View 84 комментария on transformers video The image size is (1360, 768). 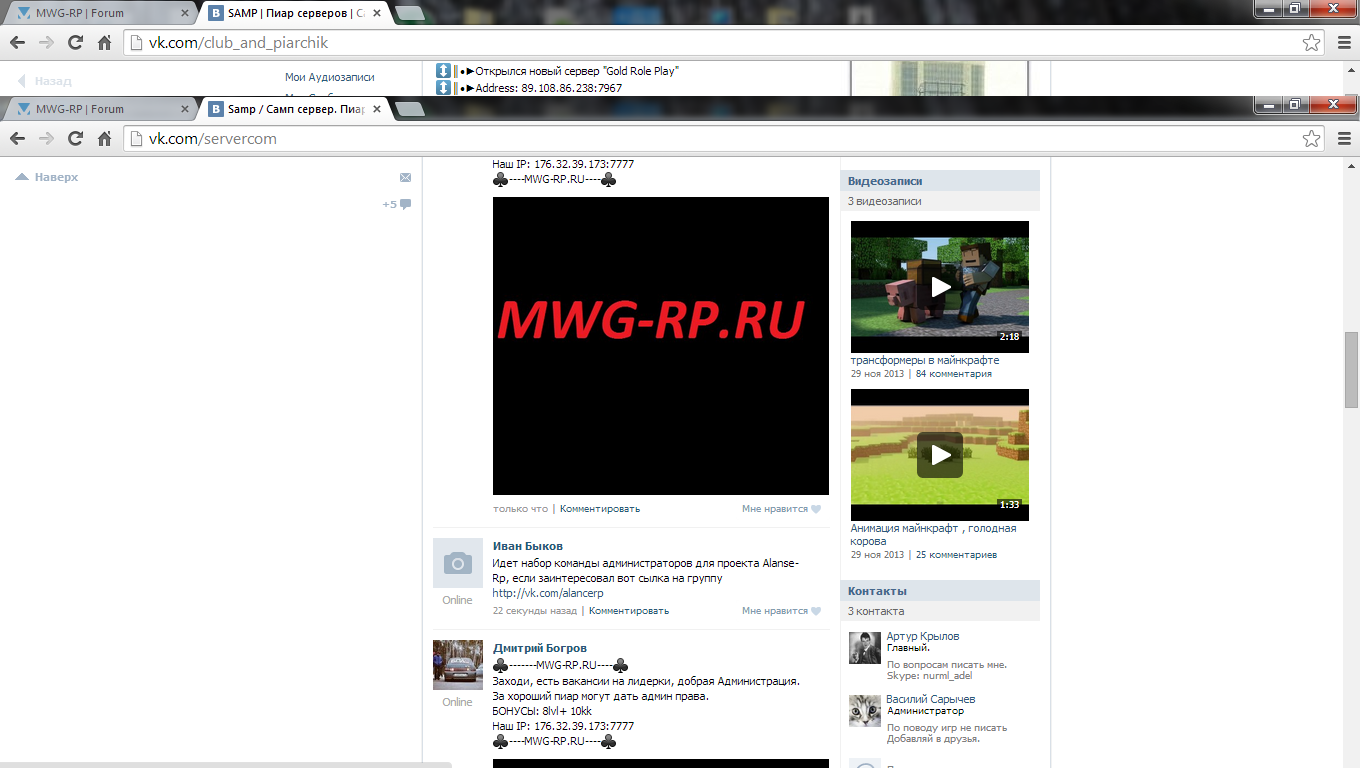954,374
